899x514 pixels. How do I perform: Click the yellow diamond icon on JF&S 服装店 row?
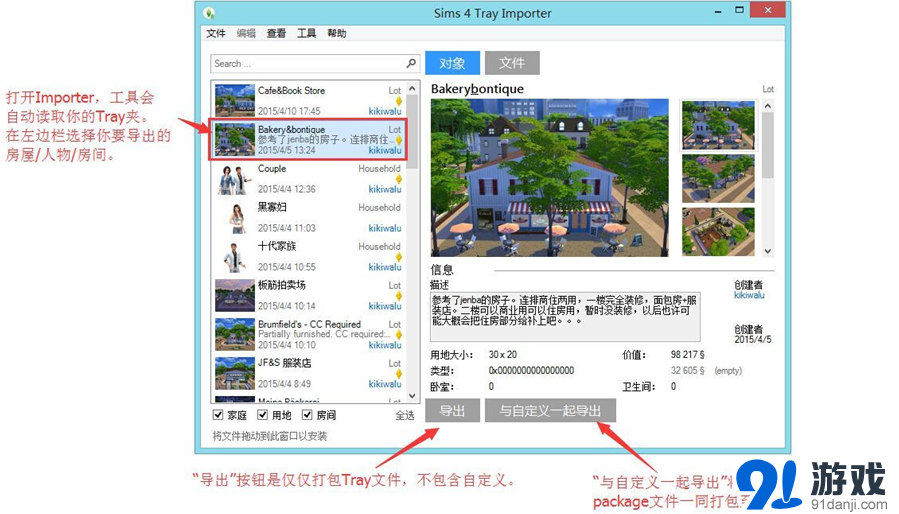point(398,374)
